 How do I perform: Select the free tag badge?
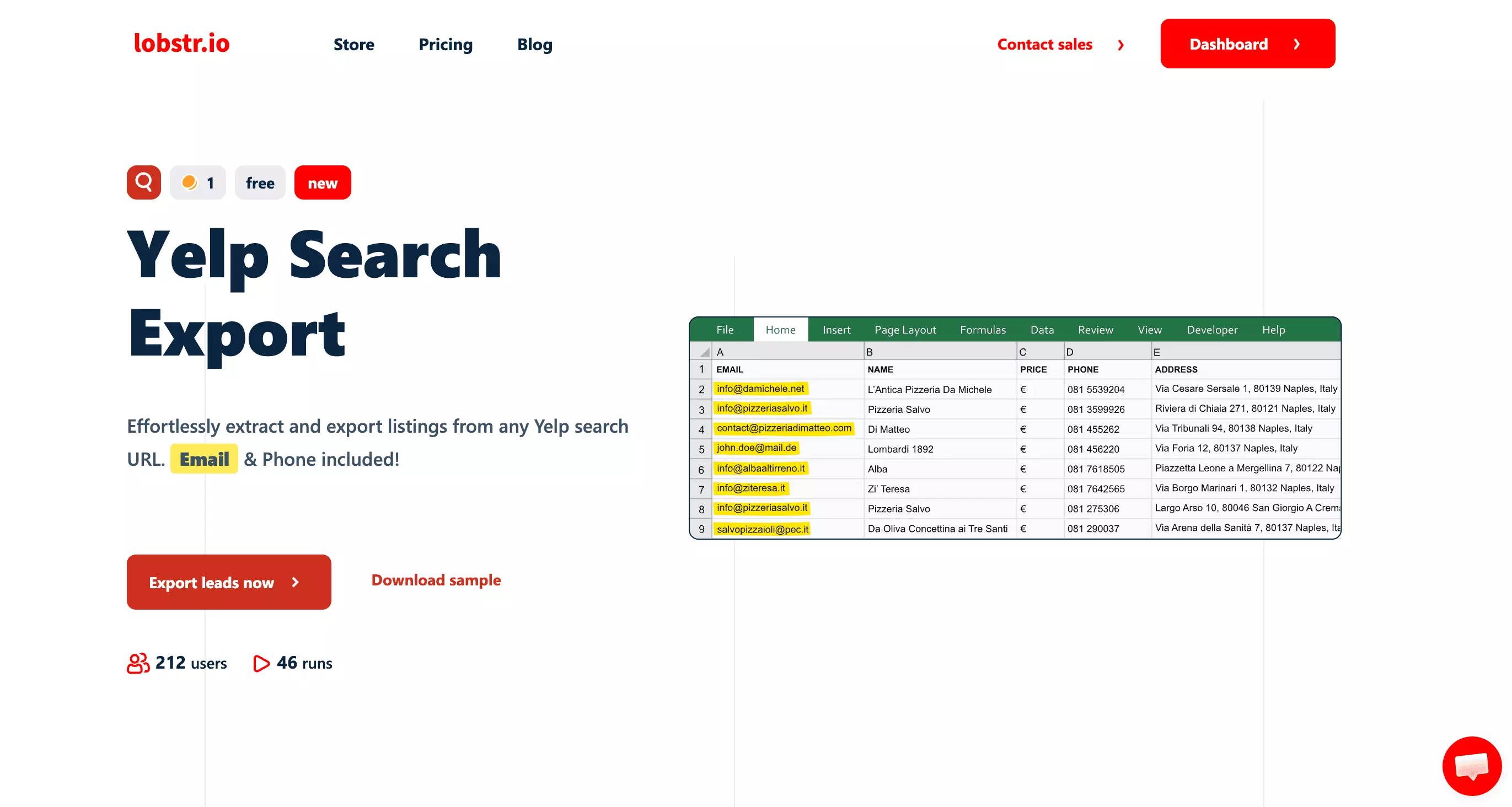[x=260, y=183]
